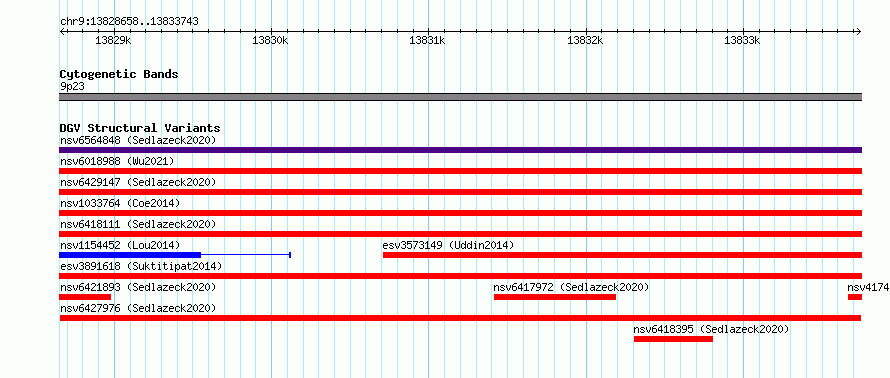Open nsv6418395 (Sedlazeck2020) label

coord(711,329)
